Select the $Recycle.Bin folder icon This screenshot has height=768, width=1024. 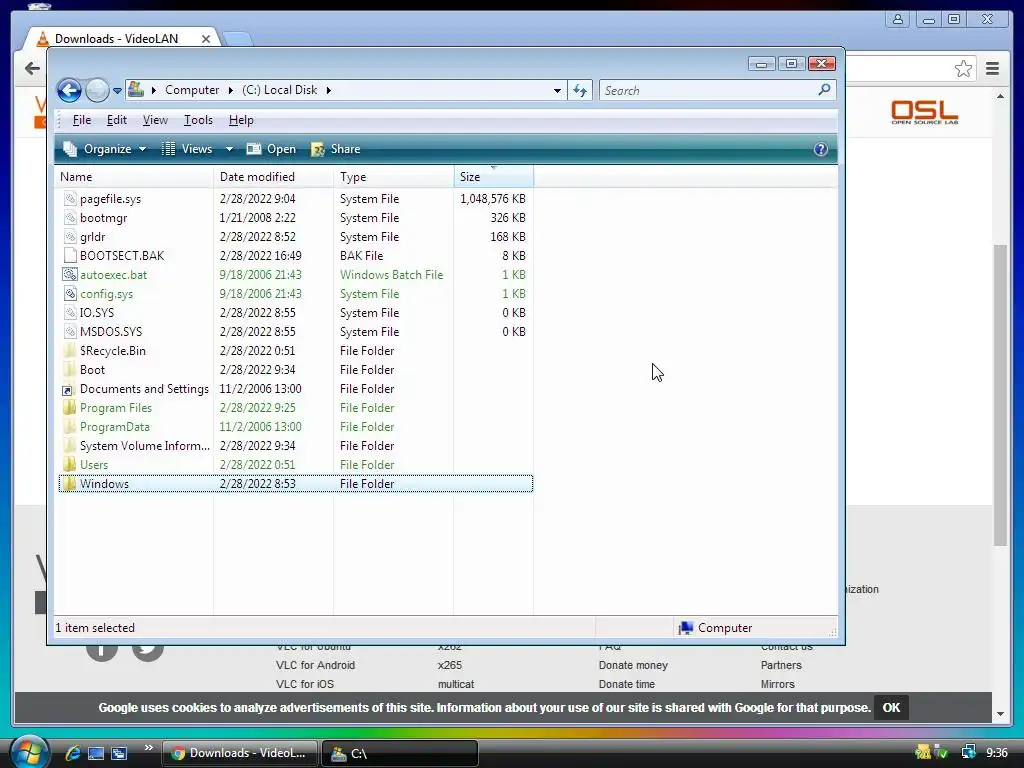70,350
